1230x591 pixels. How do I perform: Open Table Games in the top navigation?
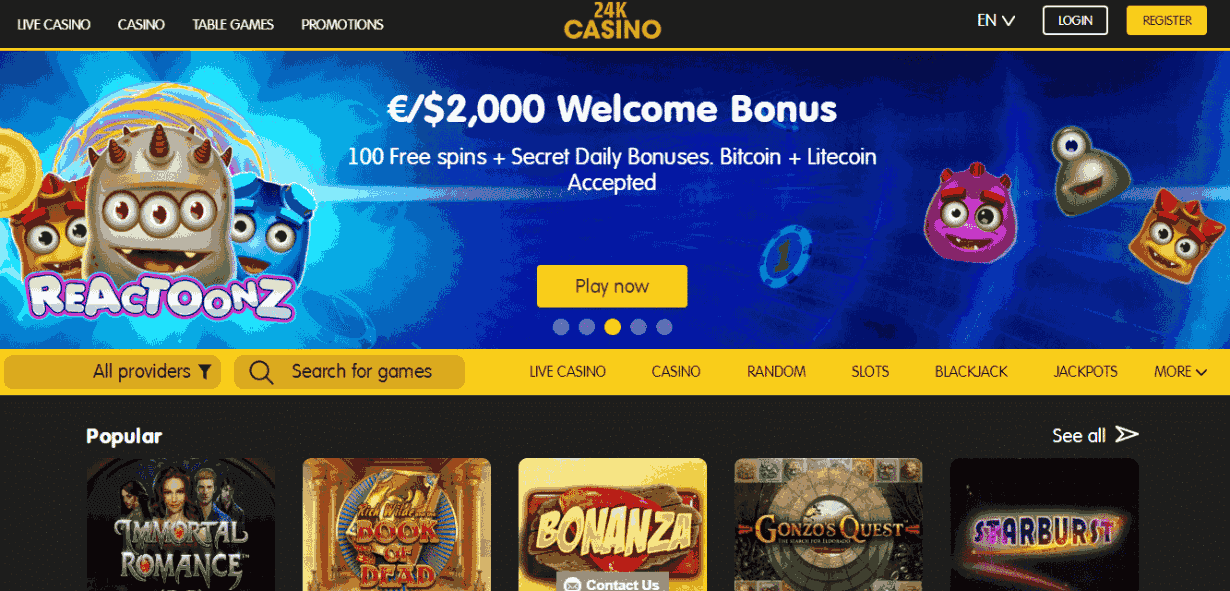[x=233, y=24]
